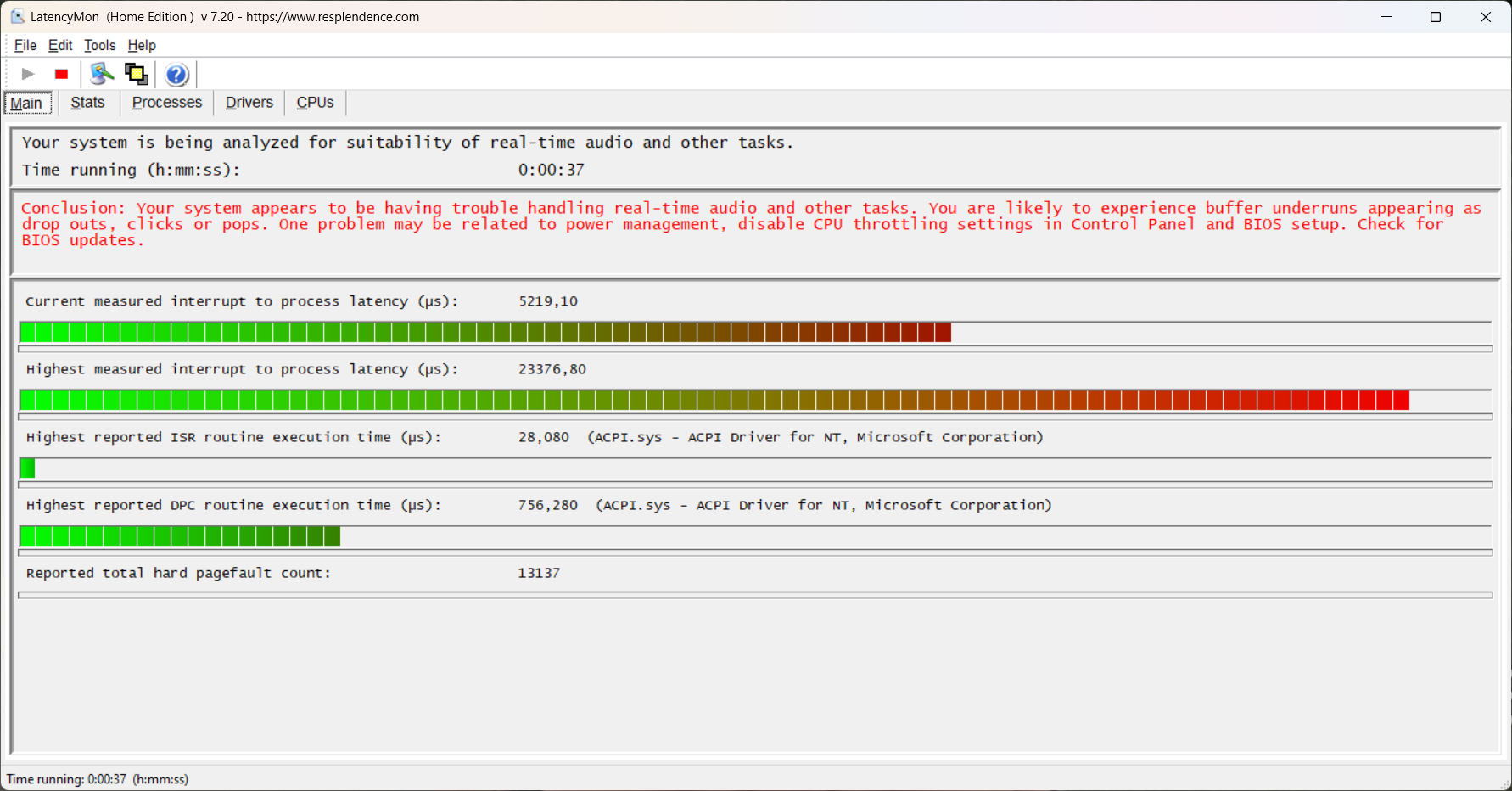Click the status bar Time running text
The height and width of the screenshot is (791, 1512).
click(x=98, y=779)
